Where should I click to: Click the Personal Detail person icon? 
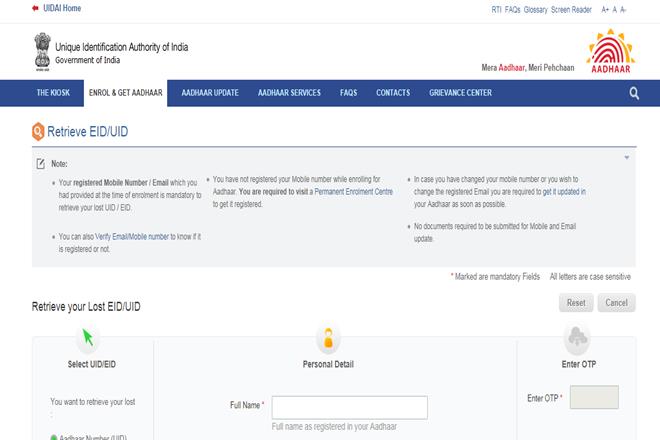point(327,336)
